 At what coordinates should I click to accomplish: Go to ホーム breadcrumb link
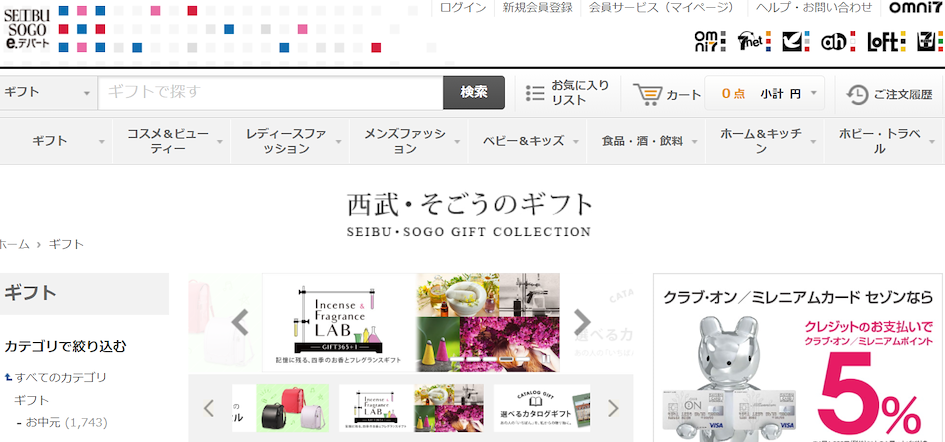[x=14, y=244]
